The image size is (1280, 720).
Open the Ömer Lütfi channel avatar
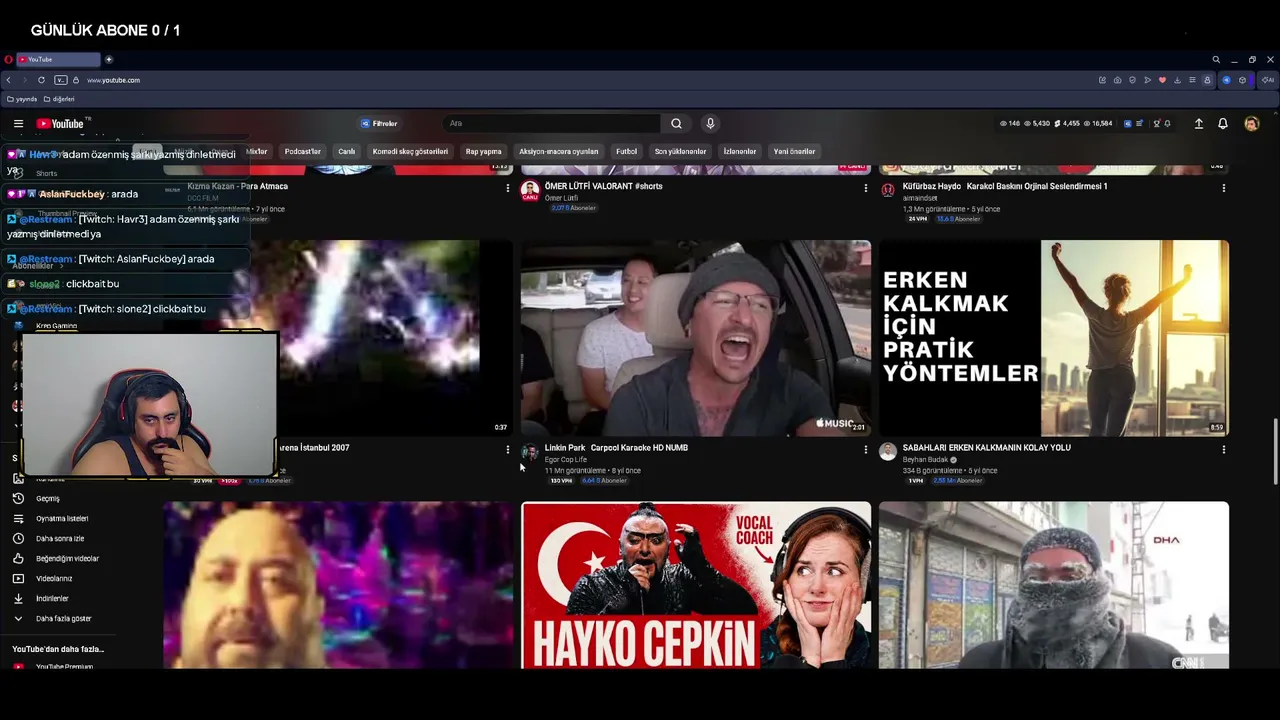pyautogui.click(x=530, y=191)
